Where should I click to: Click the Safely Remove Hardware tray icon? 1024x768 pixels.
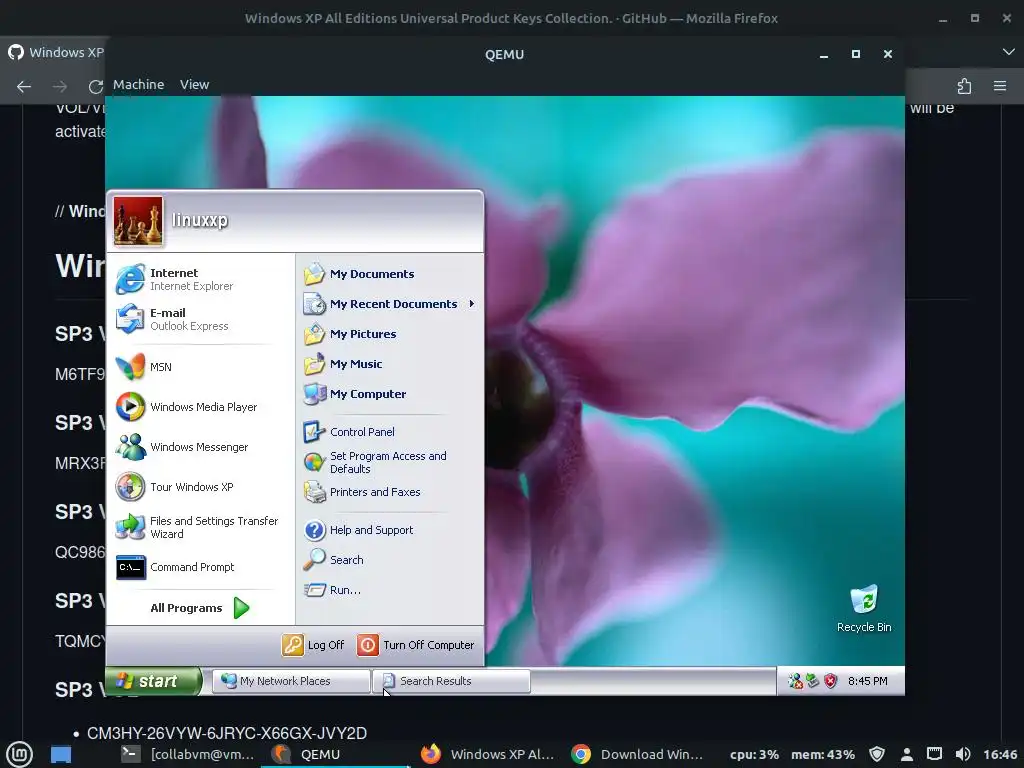[x=812, y=681]
